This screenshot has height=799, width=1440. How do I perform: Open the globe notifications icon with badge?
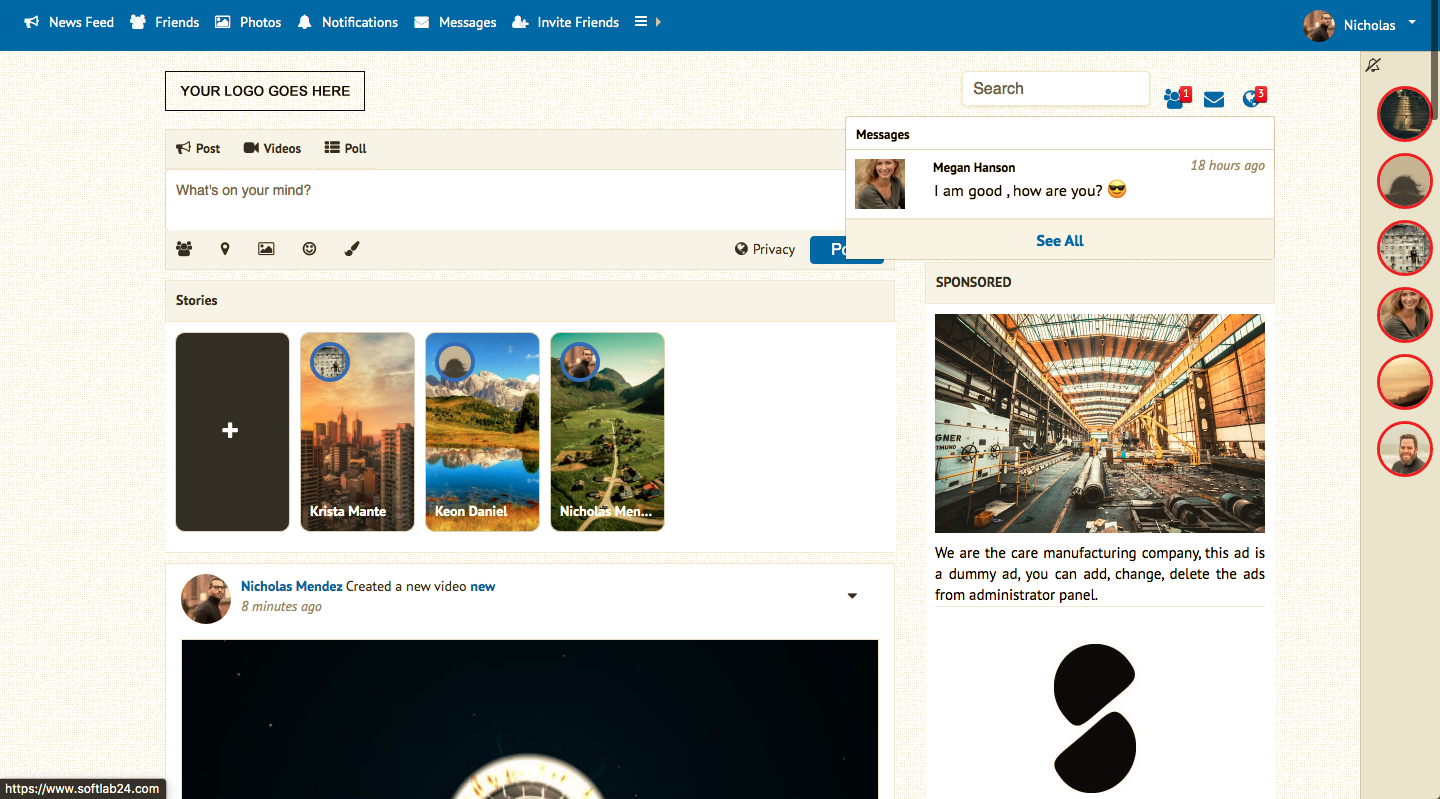[x=1251, y=99]
